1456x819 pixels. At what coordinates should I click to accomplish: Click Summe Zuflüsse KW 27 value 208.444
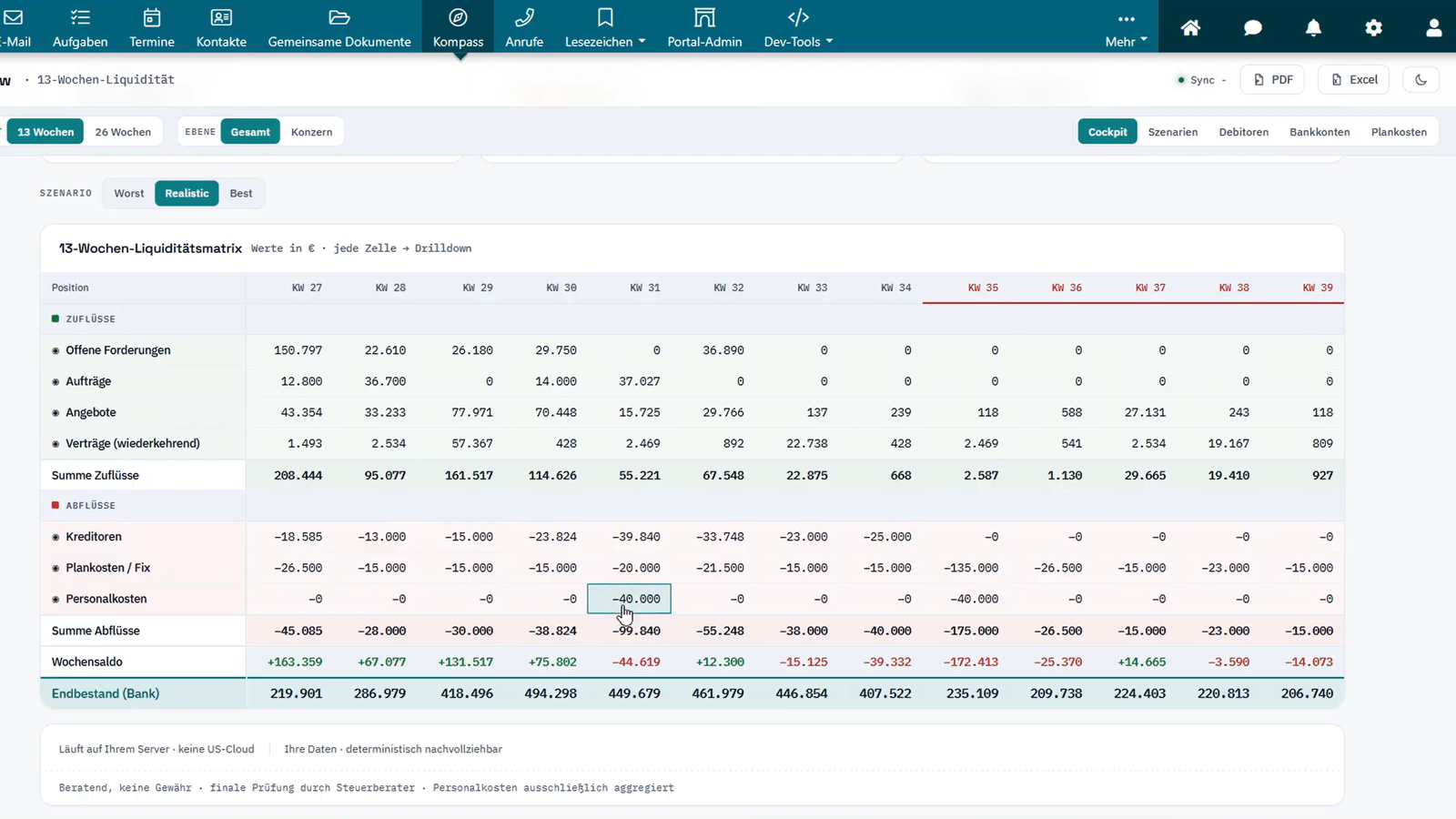tap(298, 475)
